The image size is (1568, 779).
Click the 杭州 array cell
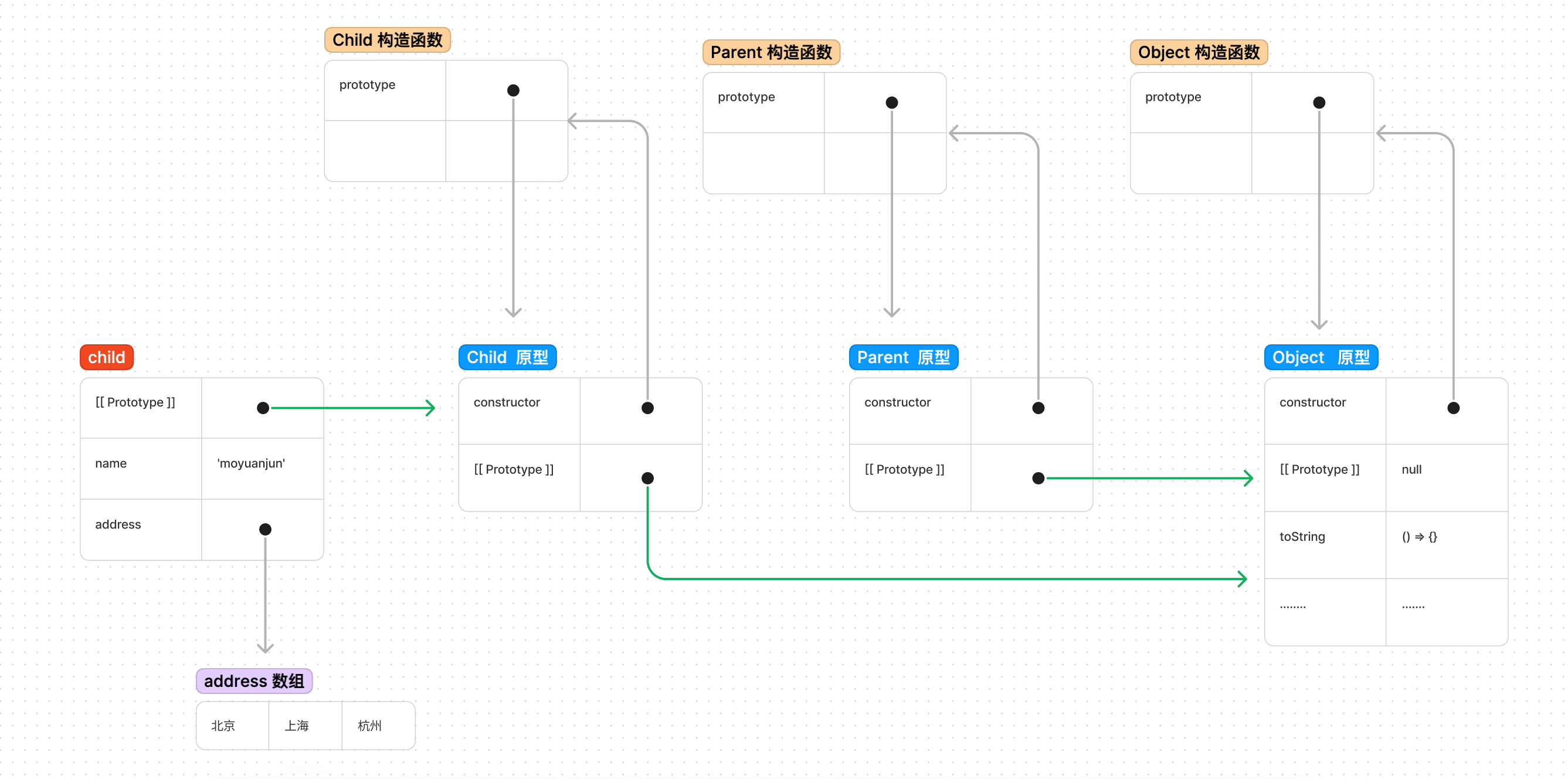[369, 726]
